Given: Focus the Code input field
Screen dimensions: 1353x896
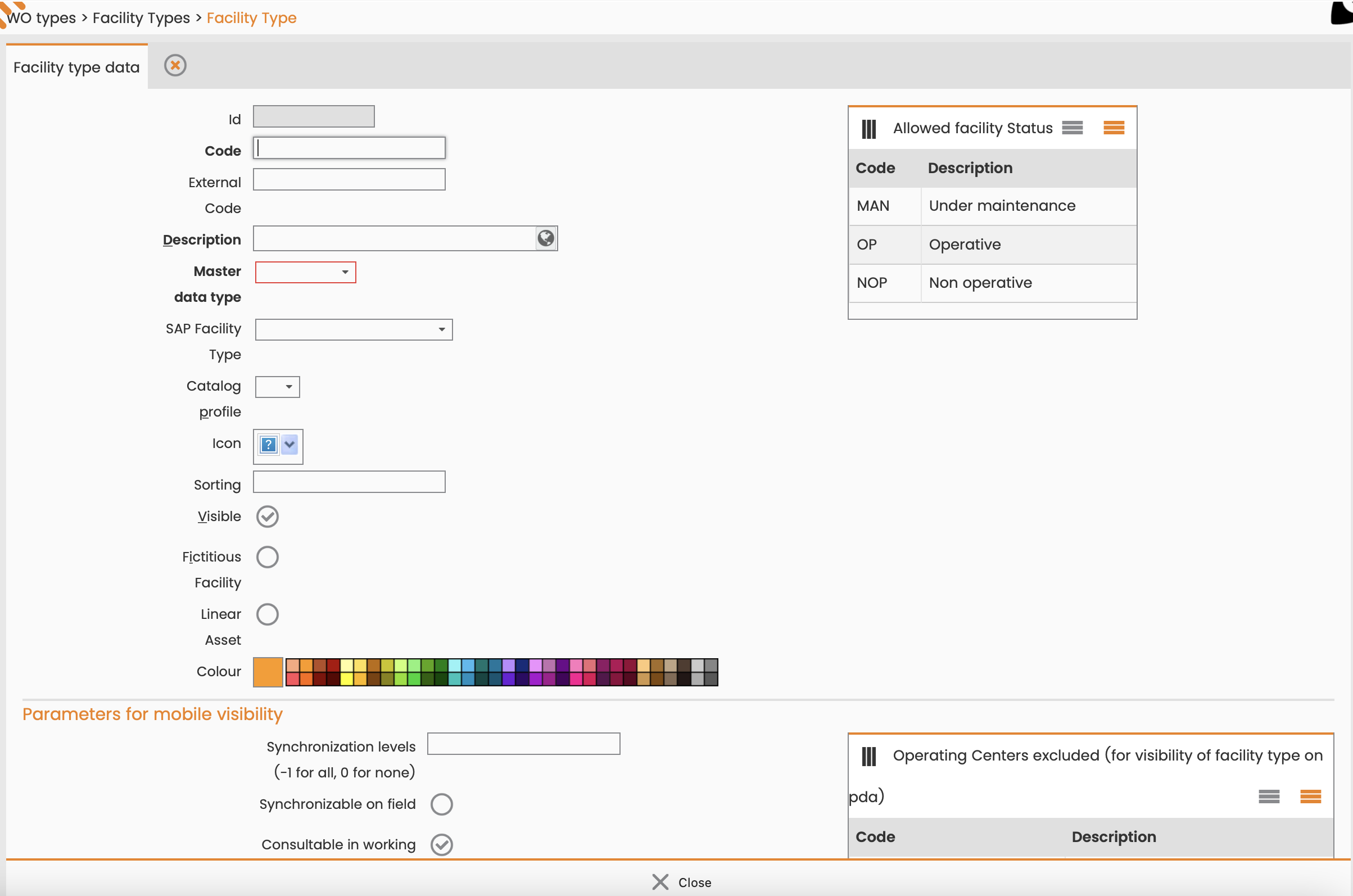Looking at the screenshot, I should point(349,148).
